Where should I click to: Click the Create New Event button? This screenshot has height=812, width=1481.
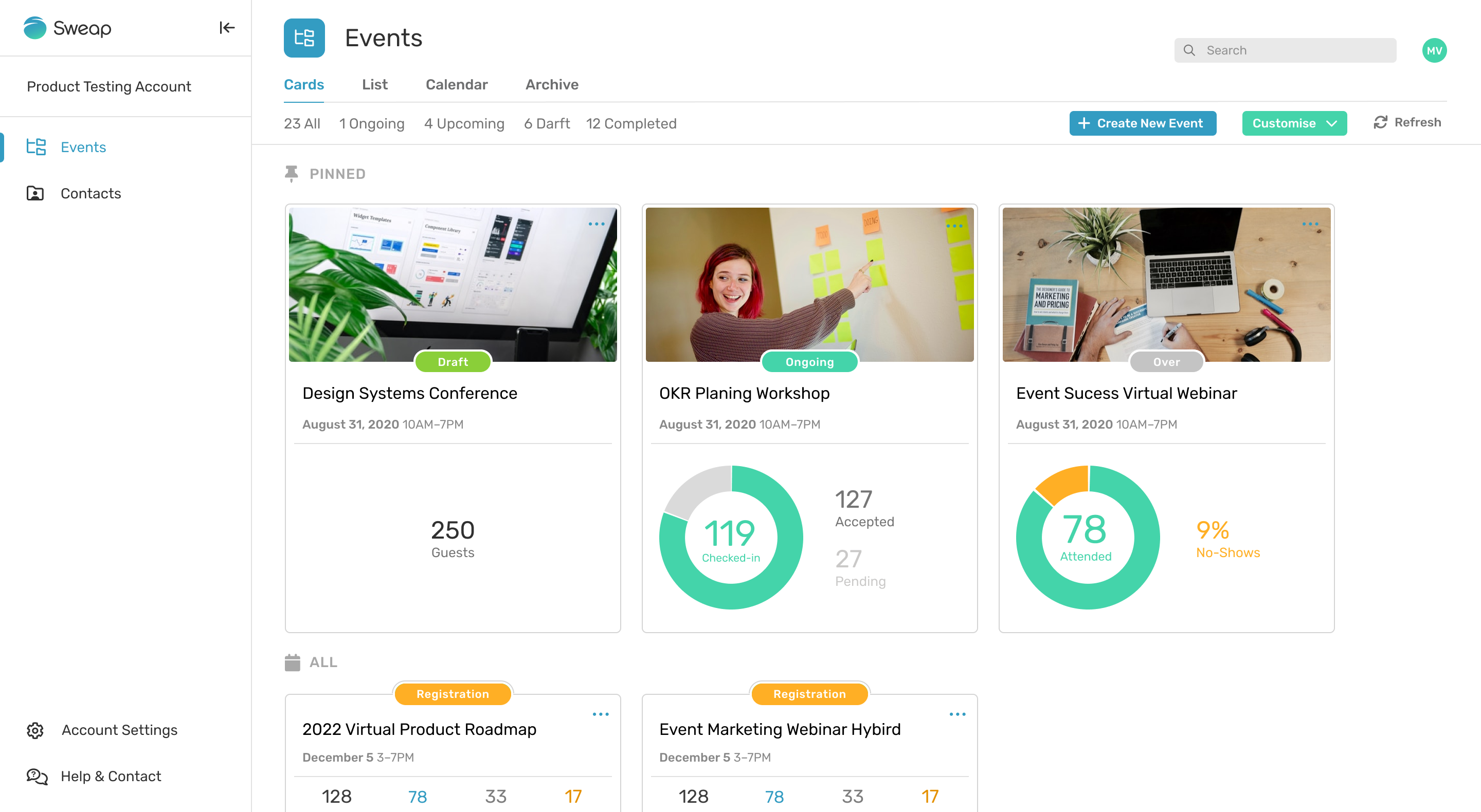pos(1142,123)
